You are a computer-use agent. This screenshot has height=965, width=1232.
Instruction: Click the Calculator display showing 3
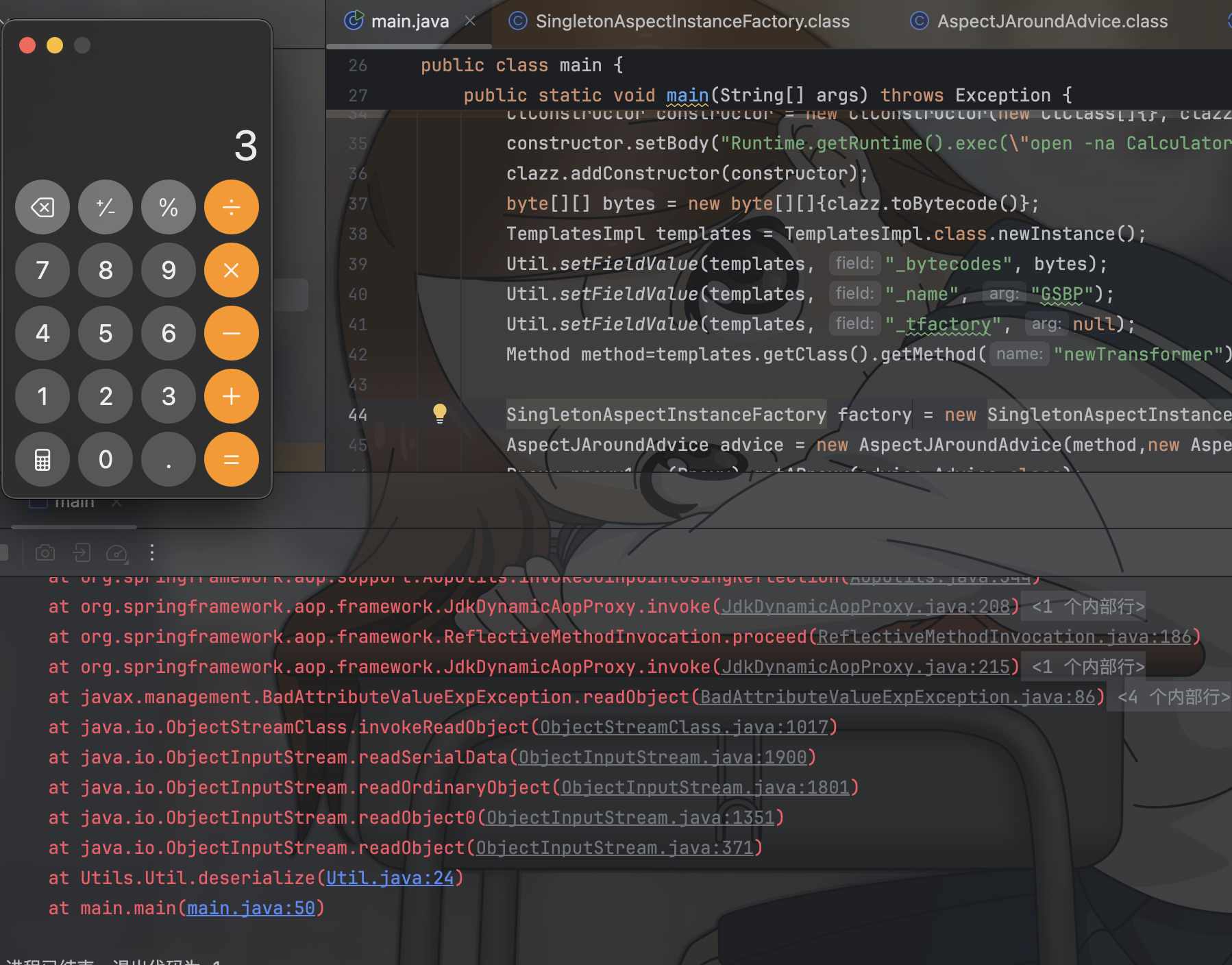tap(245, 145)
